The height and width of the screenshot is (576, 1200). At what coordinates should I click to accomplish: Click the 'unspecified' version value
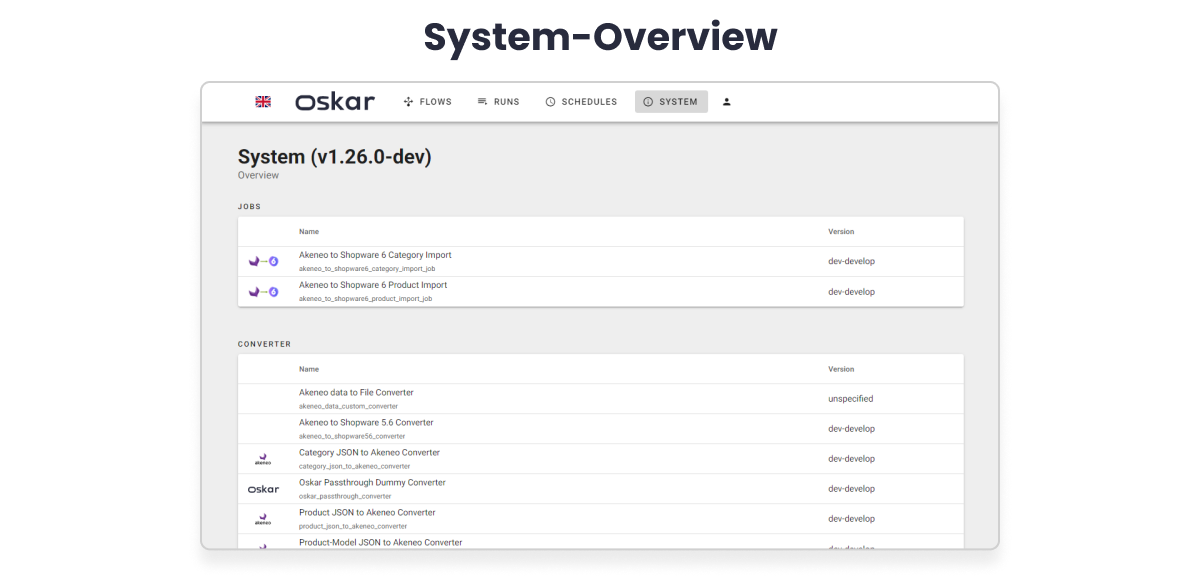pyautogui.click(x=851, y=399)
